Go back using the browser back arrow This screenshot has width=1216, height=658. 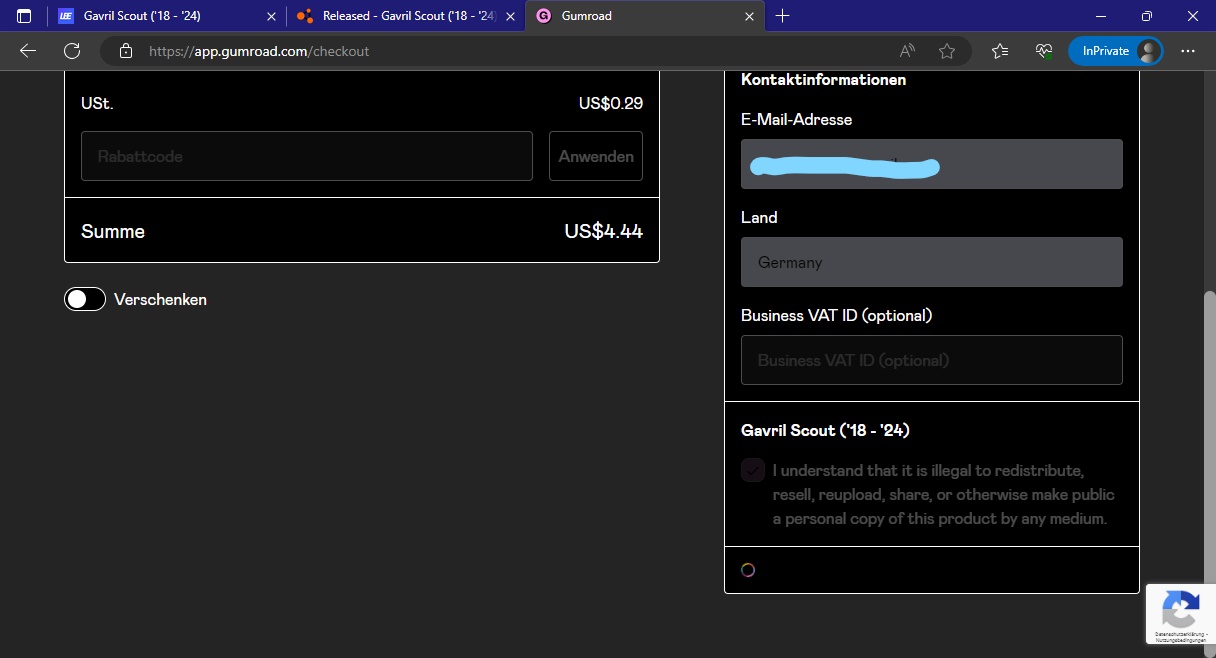[28, 51]
